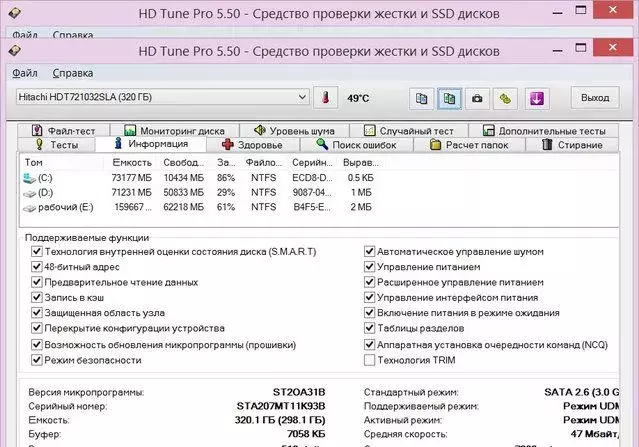Toggle Включение питания в режиме ожидания checkbox

369,313
